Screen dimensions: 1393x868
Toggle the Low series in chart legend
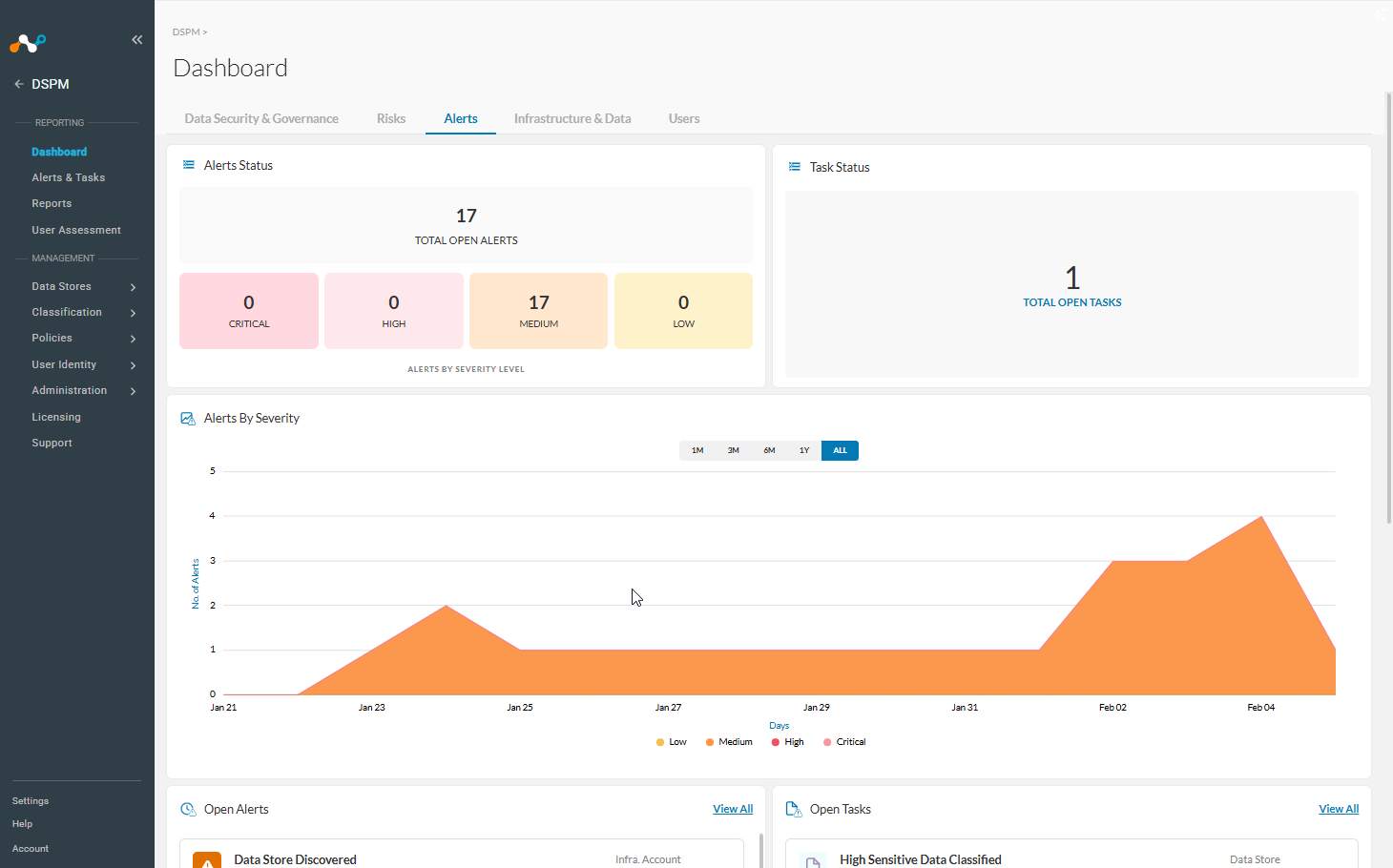pos(672,742)
